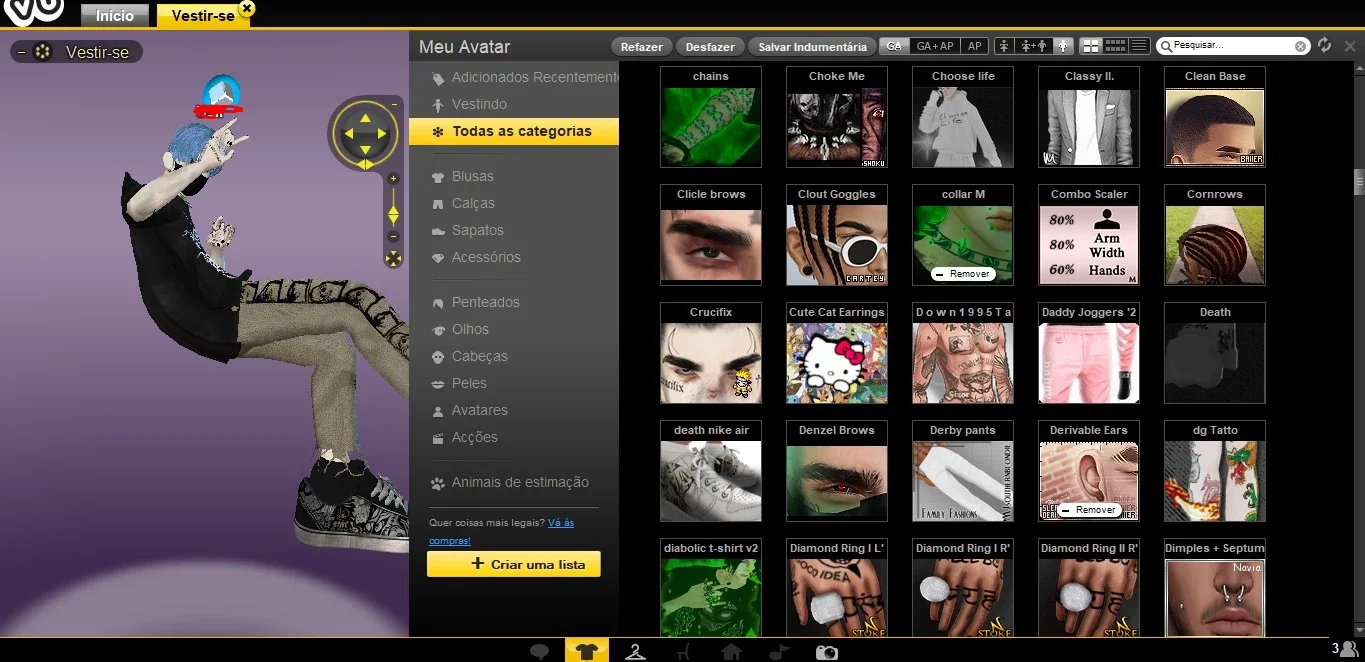The image size is (1365, 662).
Task: Collapse the Vestir-se panel with the minus icon
Action: 22,52
